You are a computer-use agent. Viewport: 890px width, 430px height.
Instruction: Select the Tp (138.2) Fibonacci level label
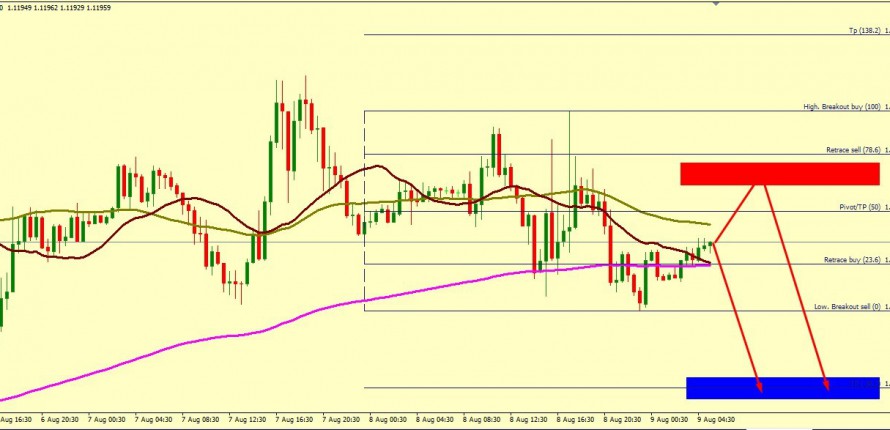click(x=864, y=31)
